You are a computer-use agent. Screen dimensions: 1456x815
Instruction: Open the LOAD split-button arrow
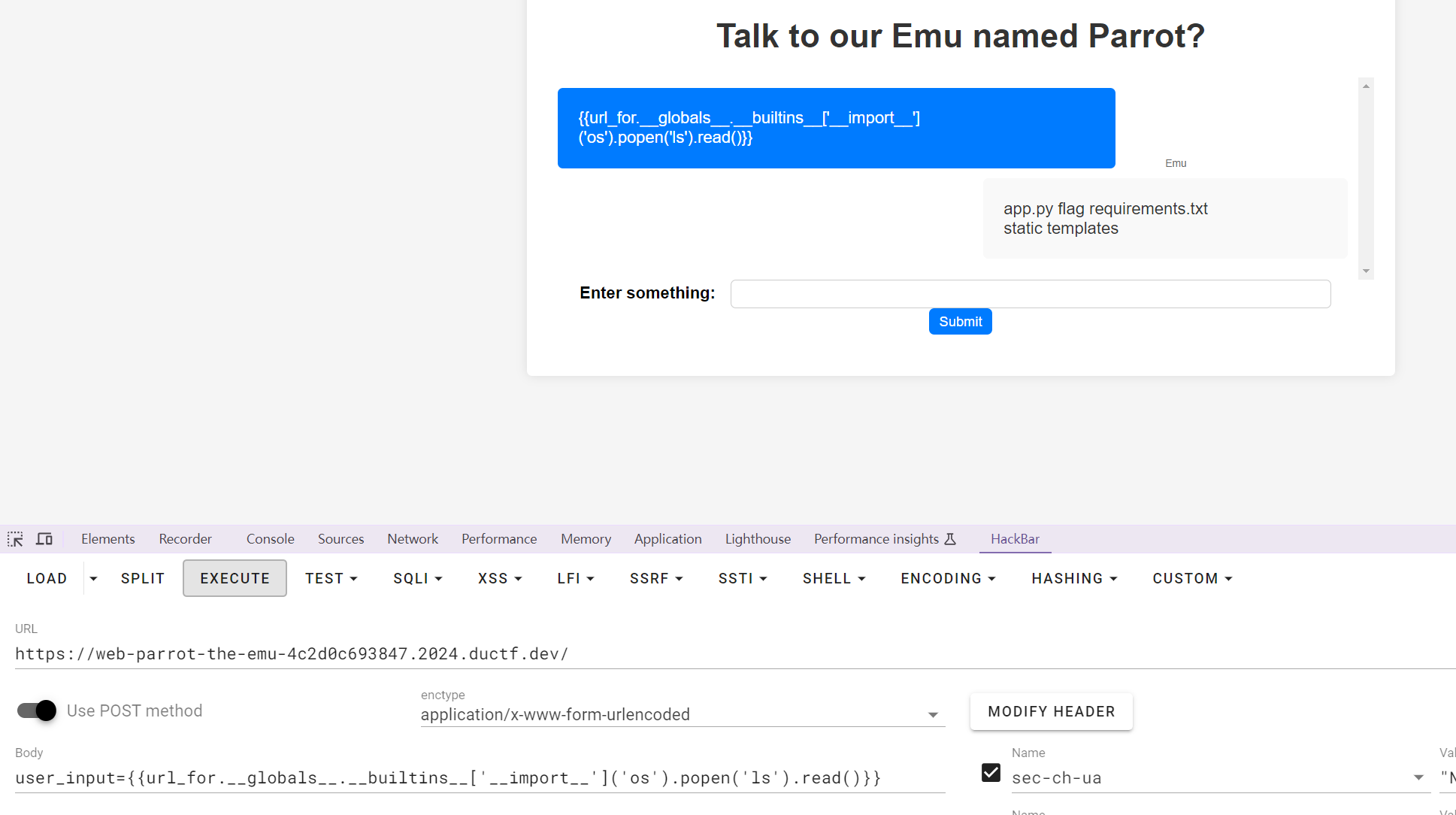point(93,578)
